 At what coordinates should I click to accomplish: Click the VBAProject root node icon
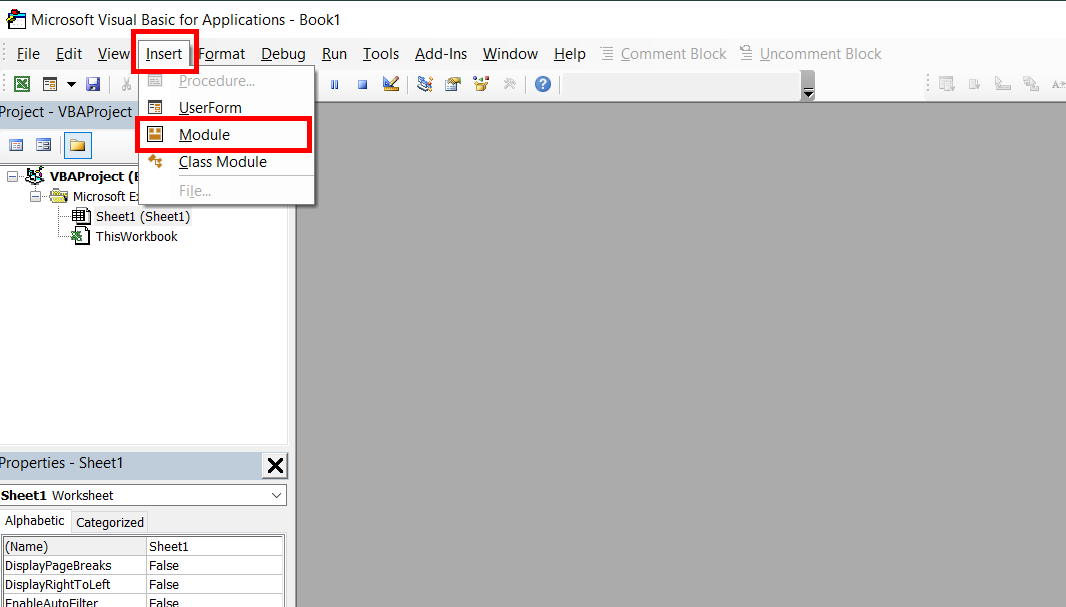tap(35, 176)
